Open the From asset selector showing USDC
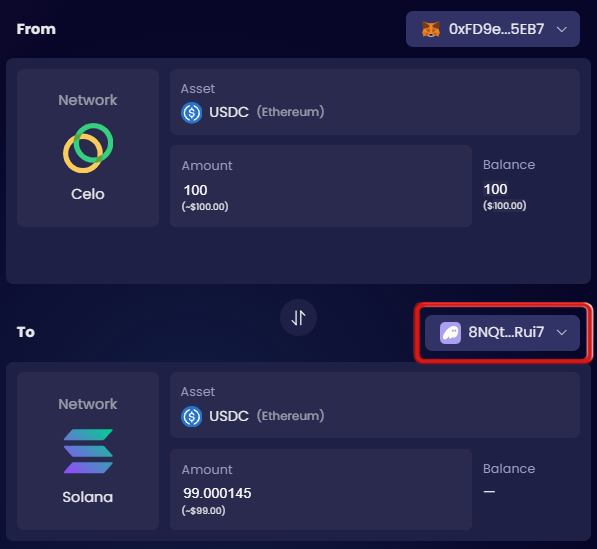This screenshot has height=549, width=597. pyautogui.click(x=375, y=102)
